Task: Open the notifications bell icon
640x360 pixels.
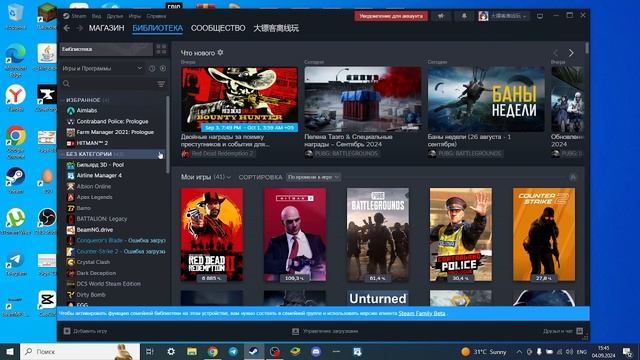Action: (464, 16)
